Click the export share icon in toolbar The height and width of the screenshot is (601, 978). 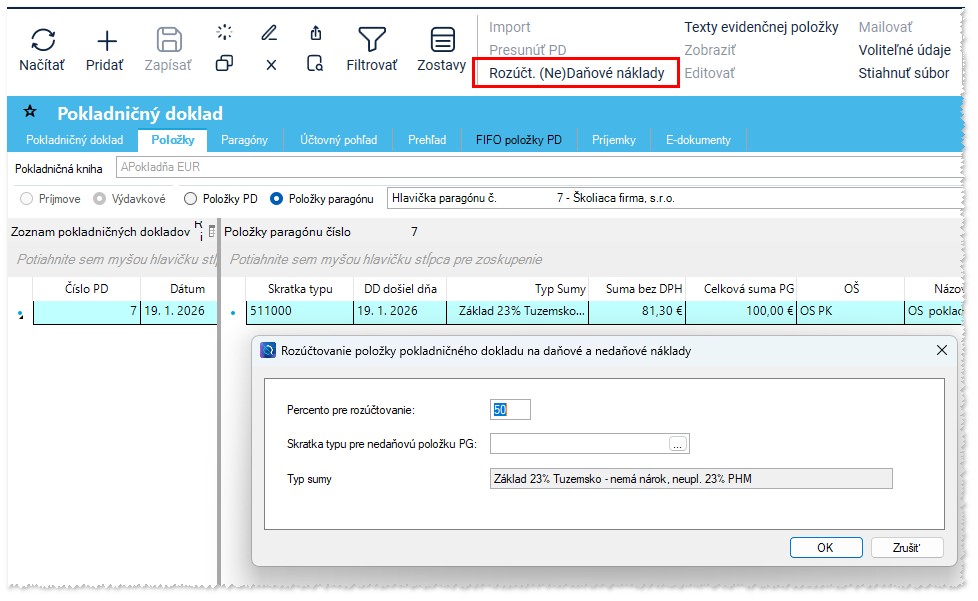pyautogui.click(x=315, y=33)
